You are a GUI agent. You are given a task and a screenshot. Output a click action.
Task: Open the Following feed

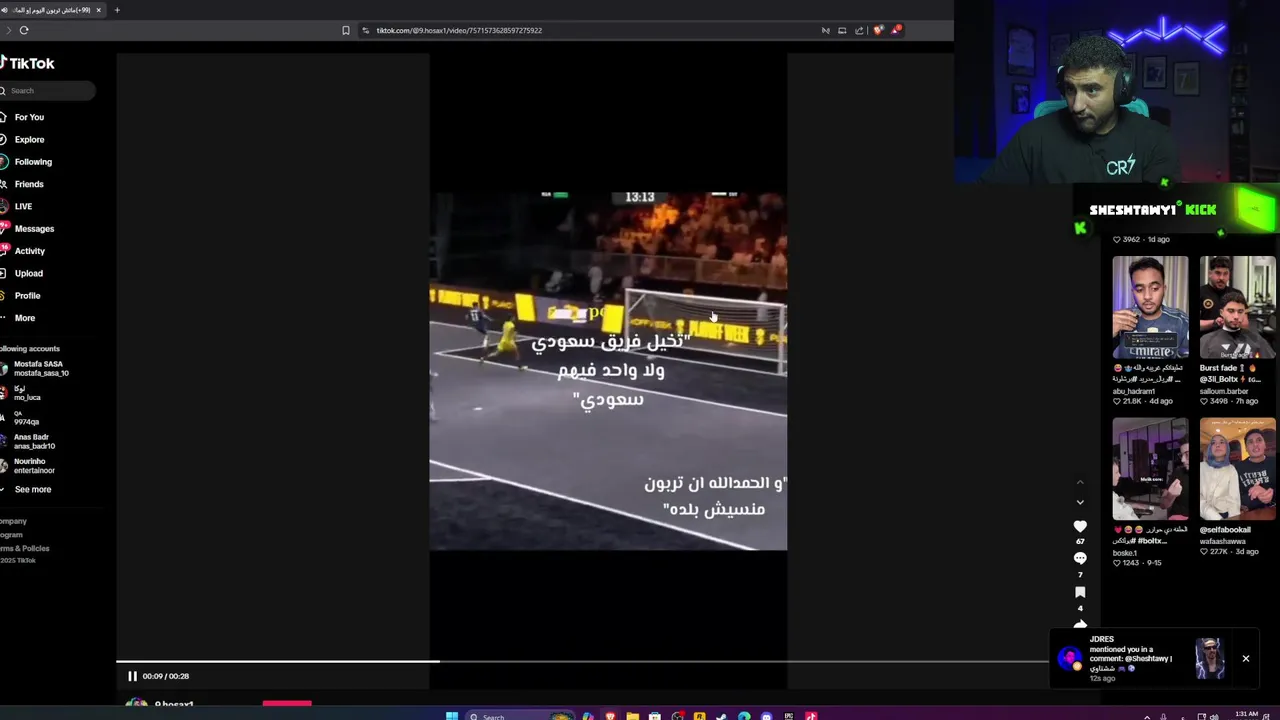click(28, 162)
